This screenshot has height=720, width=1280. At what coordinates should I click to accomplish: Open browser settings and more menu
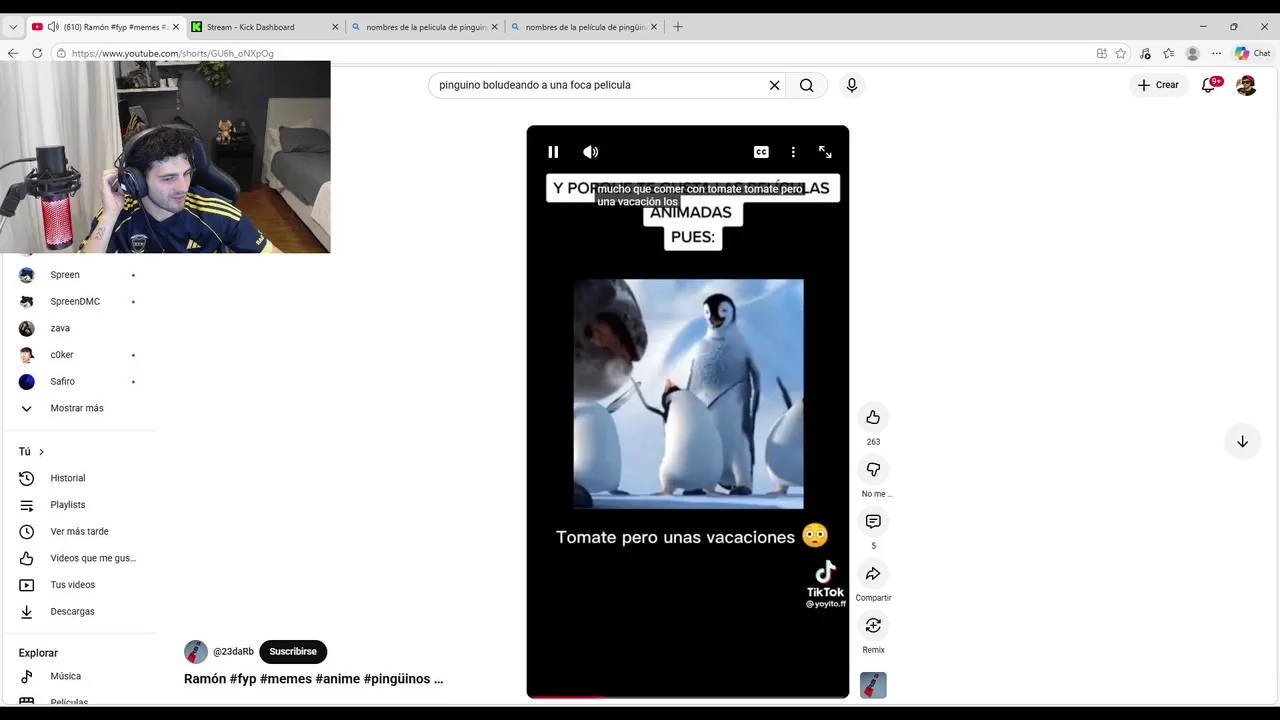click(1216, 53)
